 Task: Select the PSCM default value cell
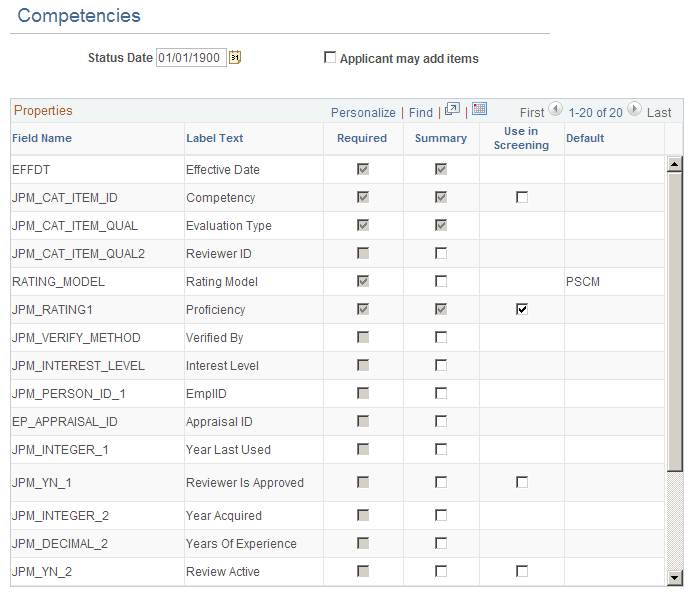pyautogui.click(x=583, y=282)
